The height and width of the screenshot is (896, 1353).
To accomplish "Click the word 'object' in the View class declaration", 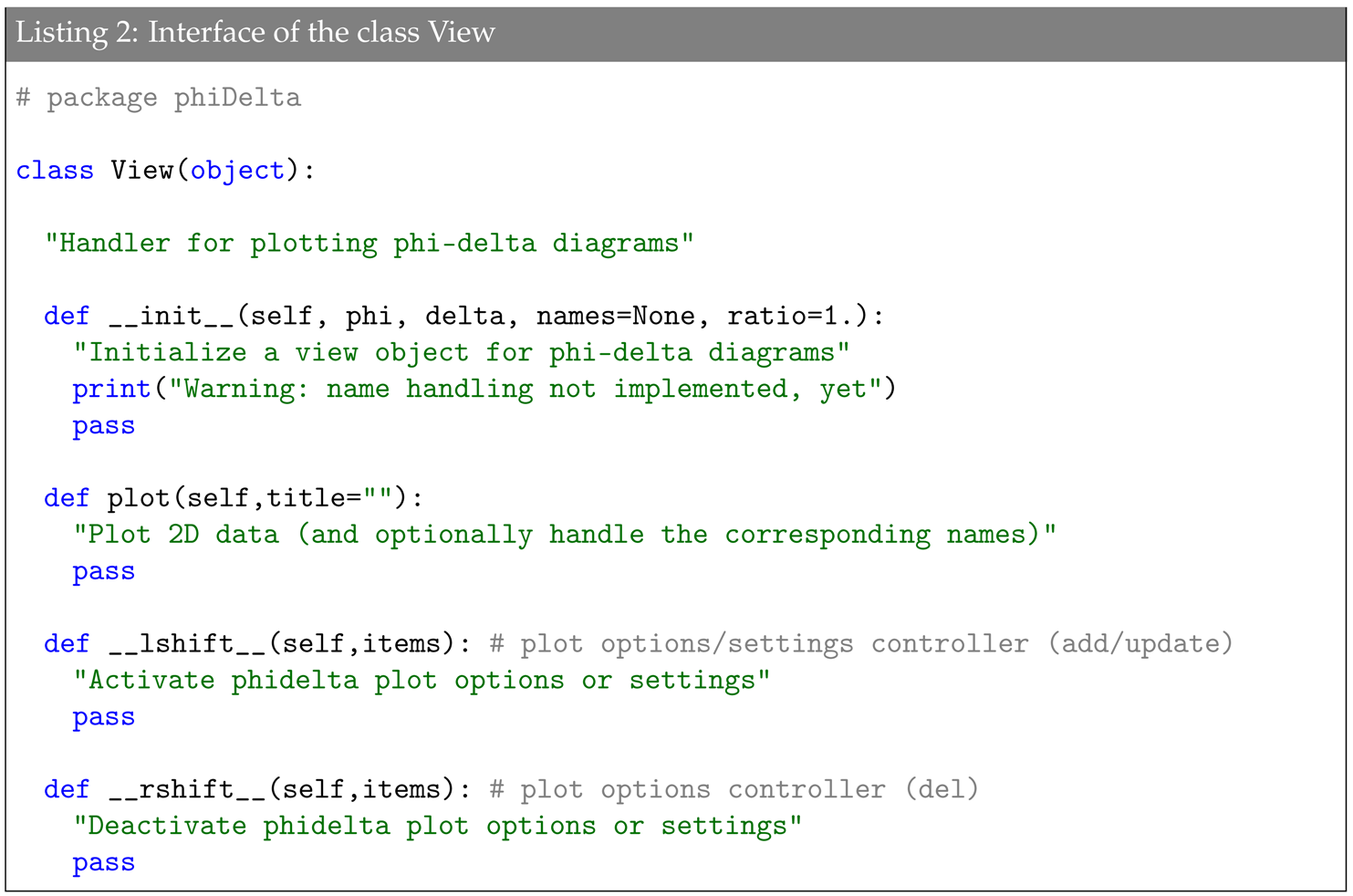I will coord(237,171).
